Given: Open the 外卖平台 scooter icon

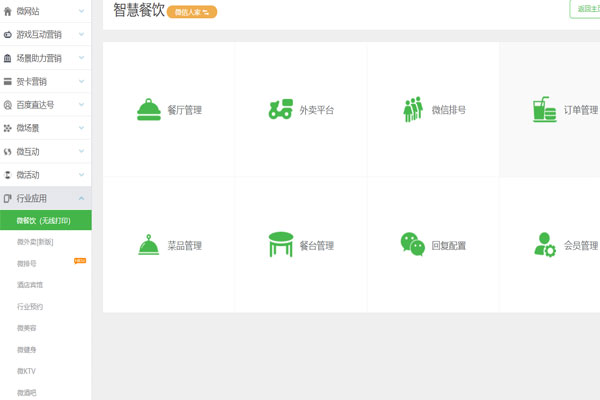Looking at the screenshot, I should [x=281, y=109].
